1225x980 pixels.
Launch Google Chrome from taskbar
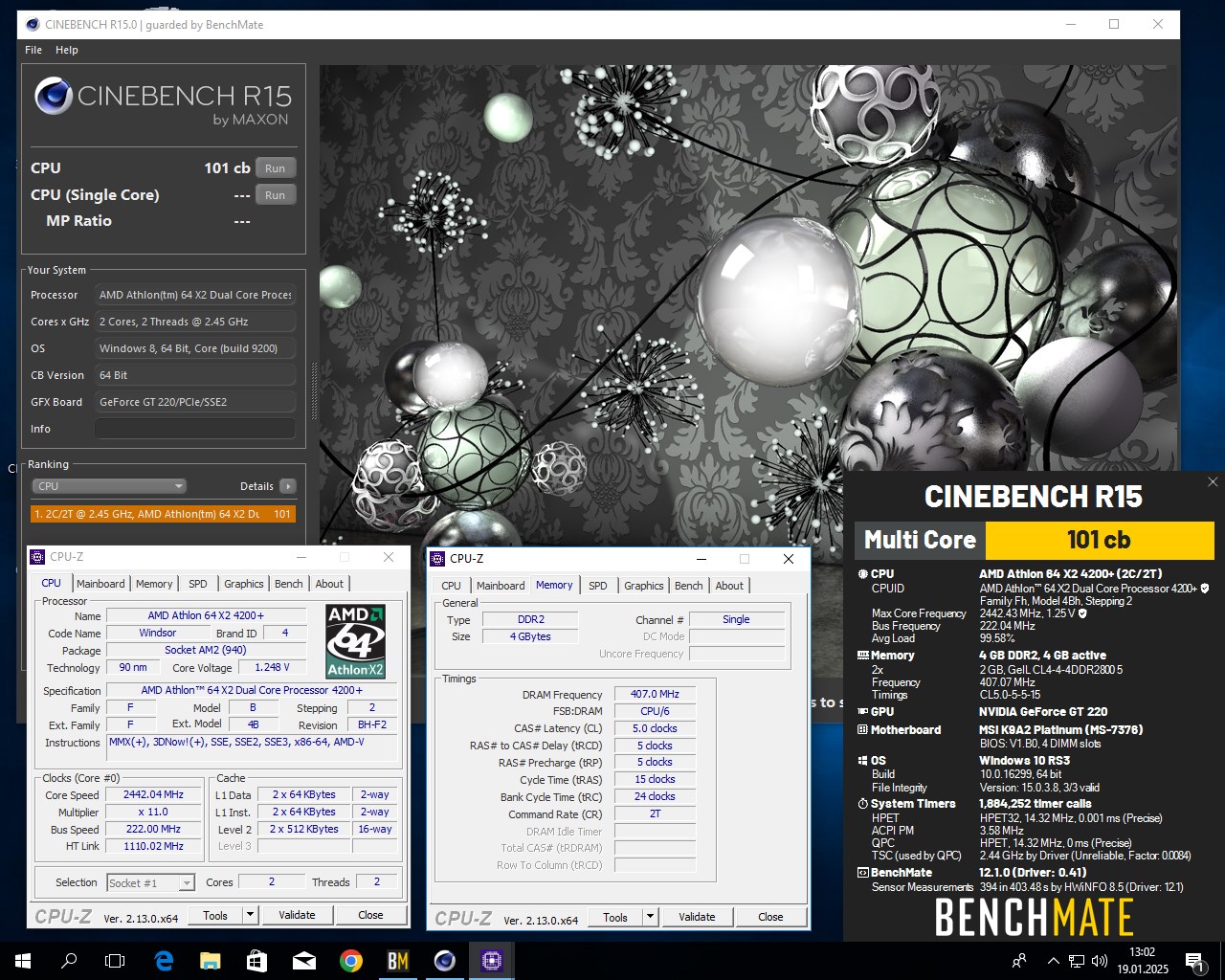(x=351, y=961)
